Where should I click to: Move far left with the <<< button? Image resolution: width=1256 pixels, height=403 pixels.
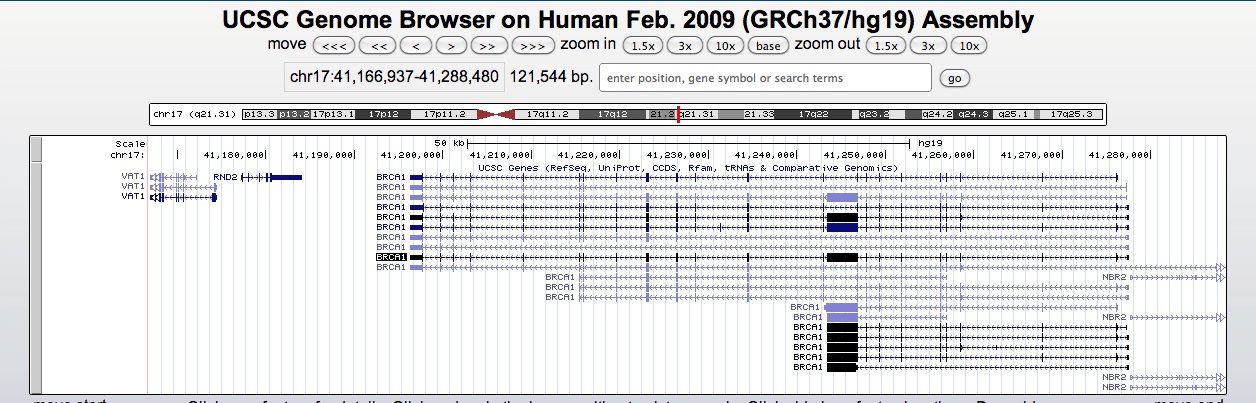pos(334,46)
